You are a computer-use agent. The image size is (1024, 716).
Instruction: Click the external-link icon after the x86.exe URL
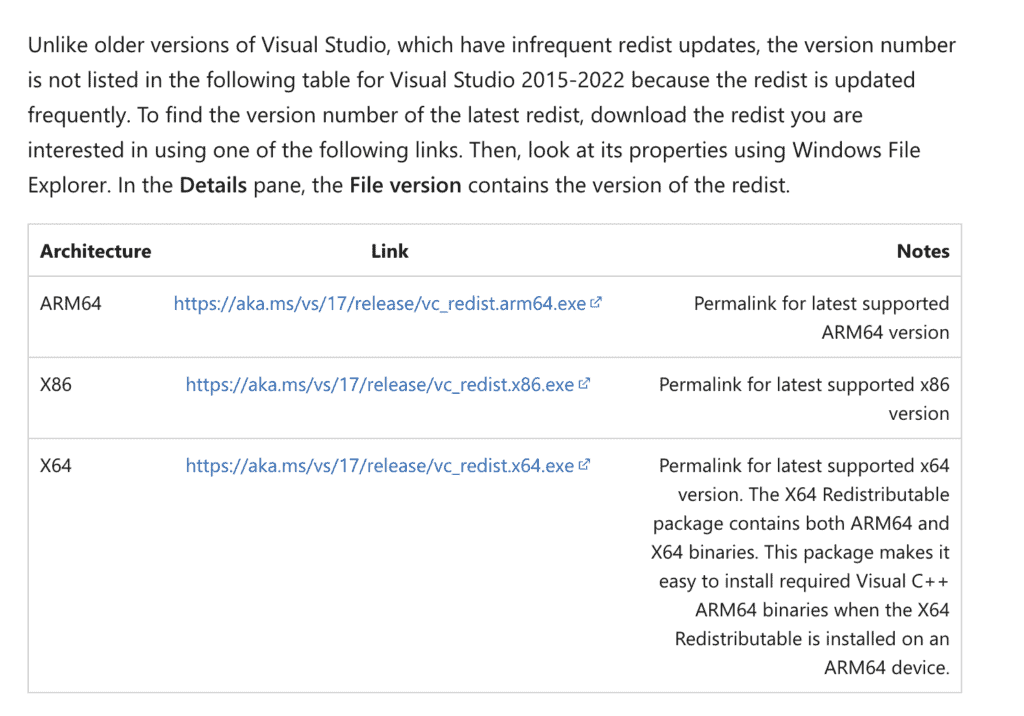(x=584, y=384)
